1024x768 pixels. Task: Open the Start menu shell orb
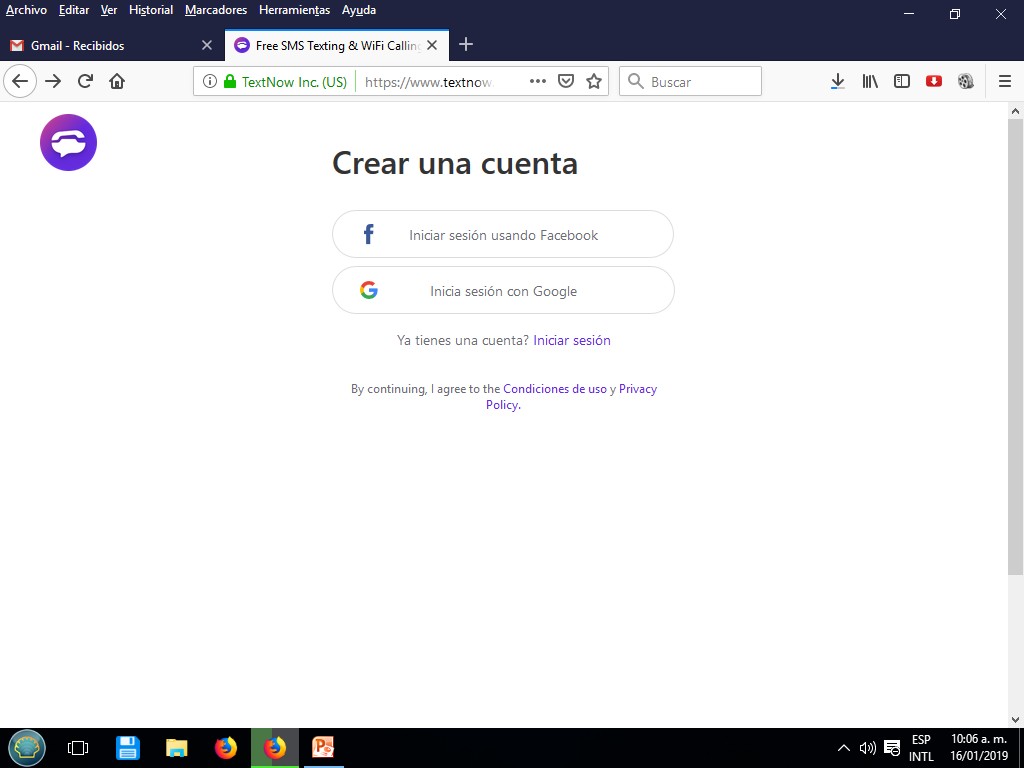pyautogui.click(x=27, y=748)
